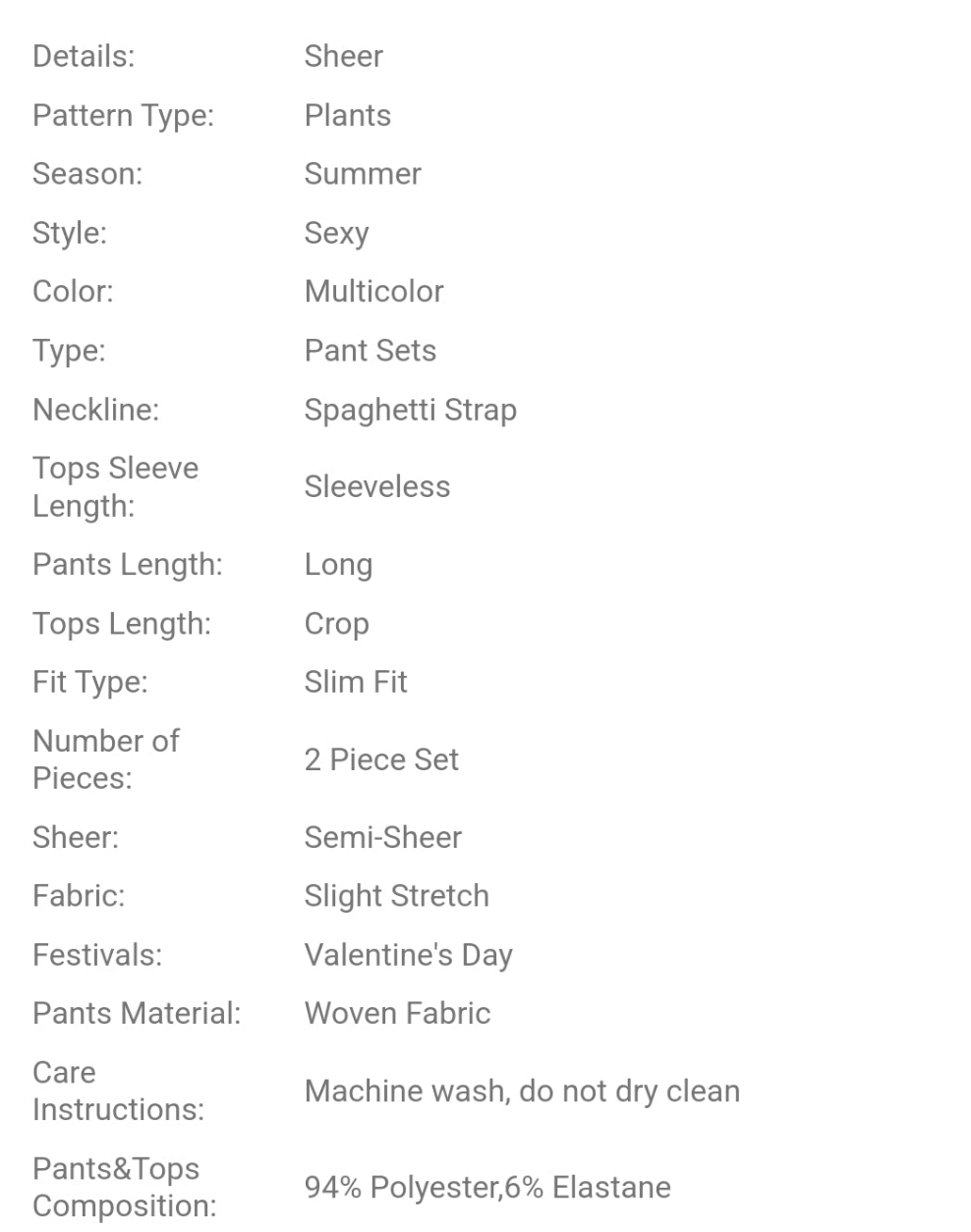The width and height of the screenshot is (971, 1232).
Task: Click the 'Tops Sleeve Length:' label
Action: [x=115, y=486]
